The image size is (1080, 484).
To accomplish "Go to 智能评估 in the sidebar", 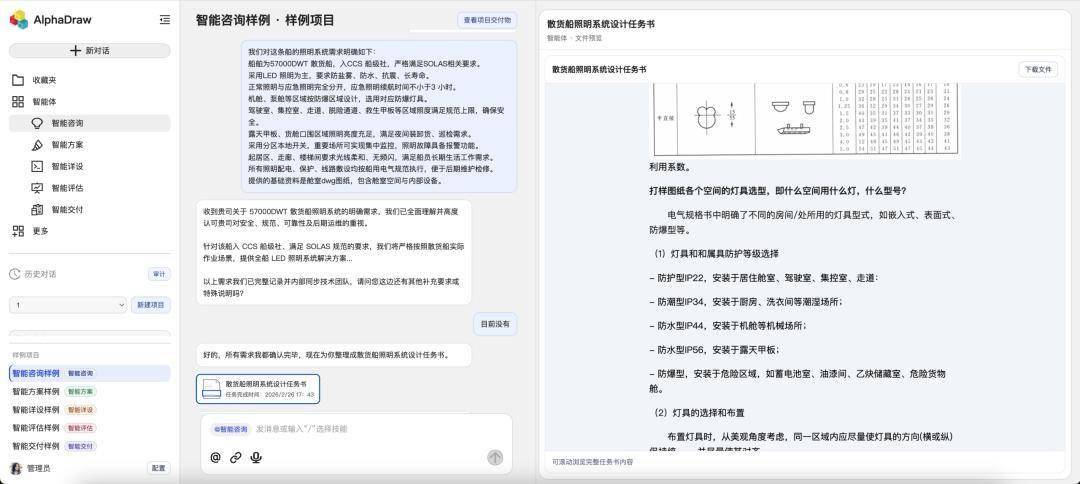I will [67, 188].
